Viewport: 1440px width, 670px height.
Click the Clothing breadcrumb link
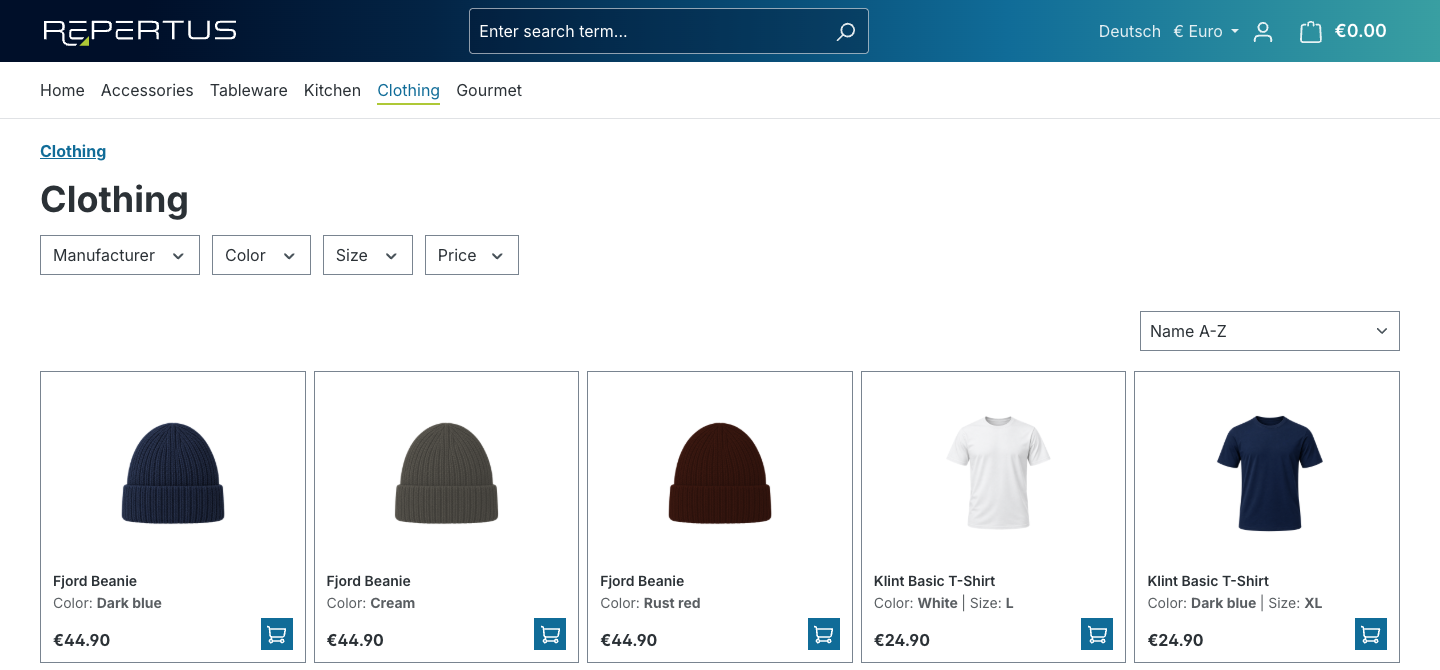[73, 151]
